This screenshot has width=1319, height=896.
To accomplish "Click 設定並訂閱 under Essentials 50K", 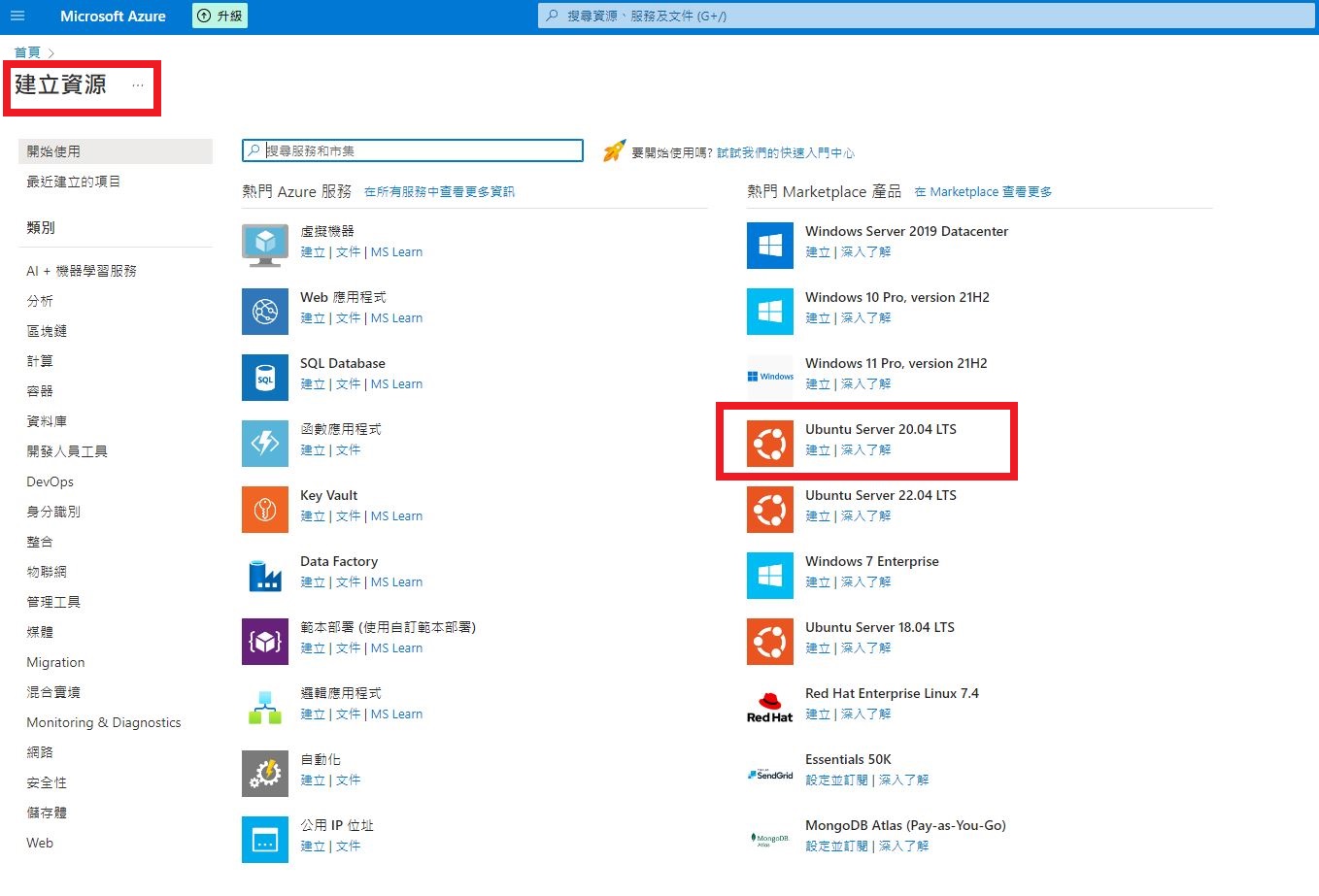I will (836, 780).
